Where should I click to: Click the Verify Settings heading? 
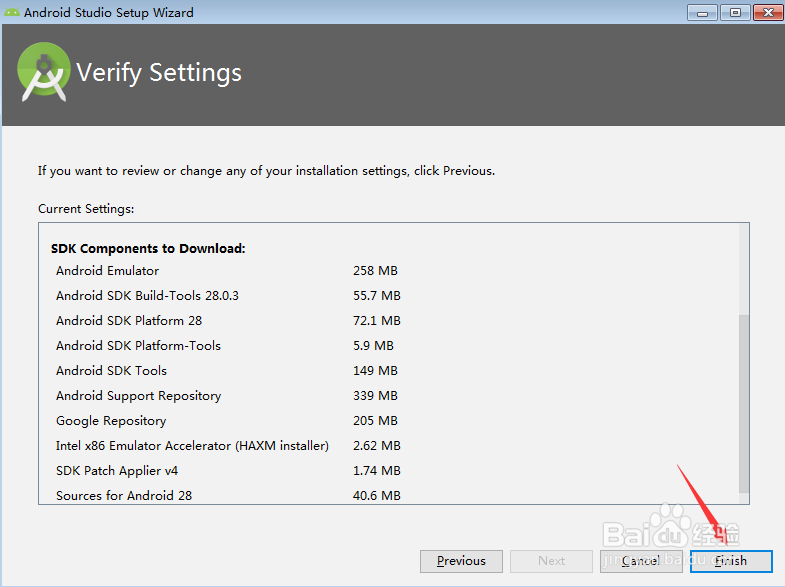pos(159,73)
